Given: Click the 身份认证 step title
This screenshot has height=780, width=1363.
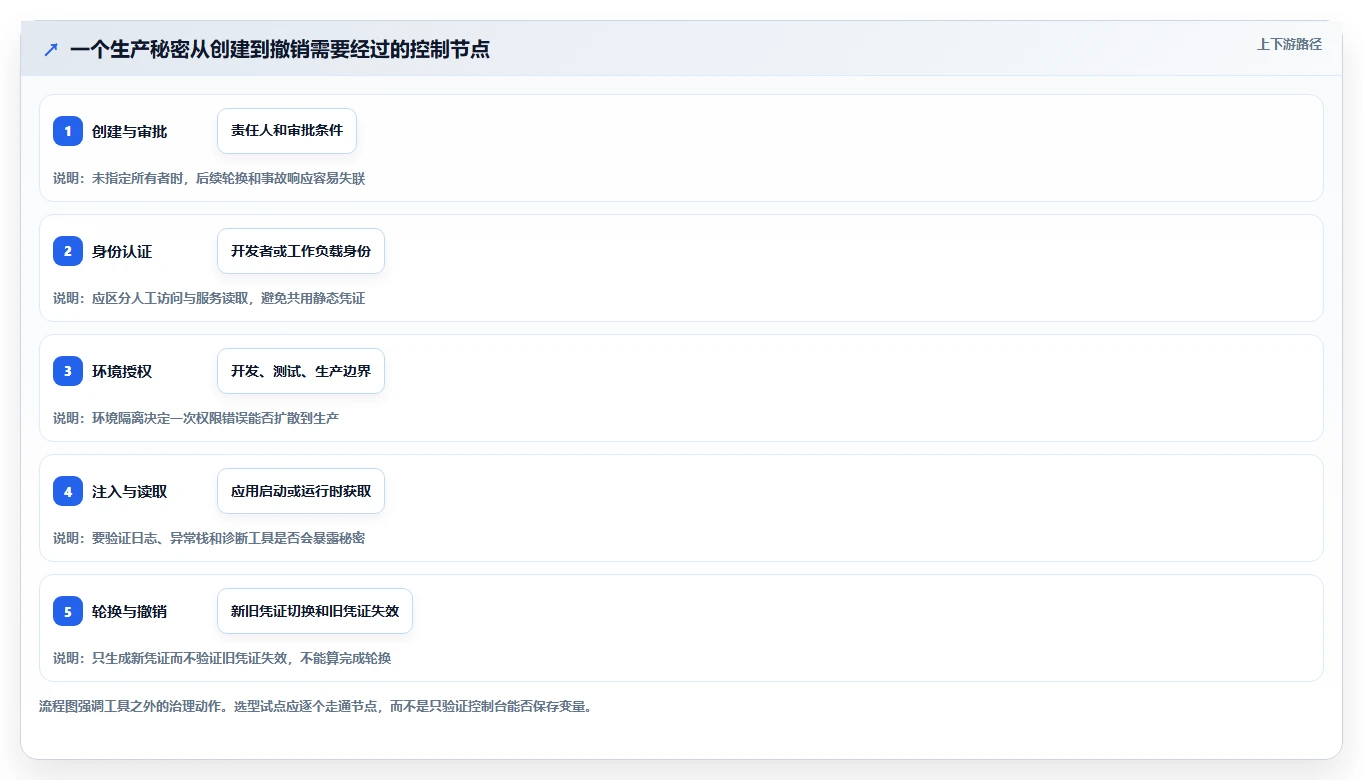Looking at the screenshot, I should tap(122, 252).
